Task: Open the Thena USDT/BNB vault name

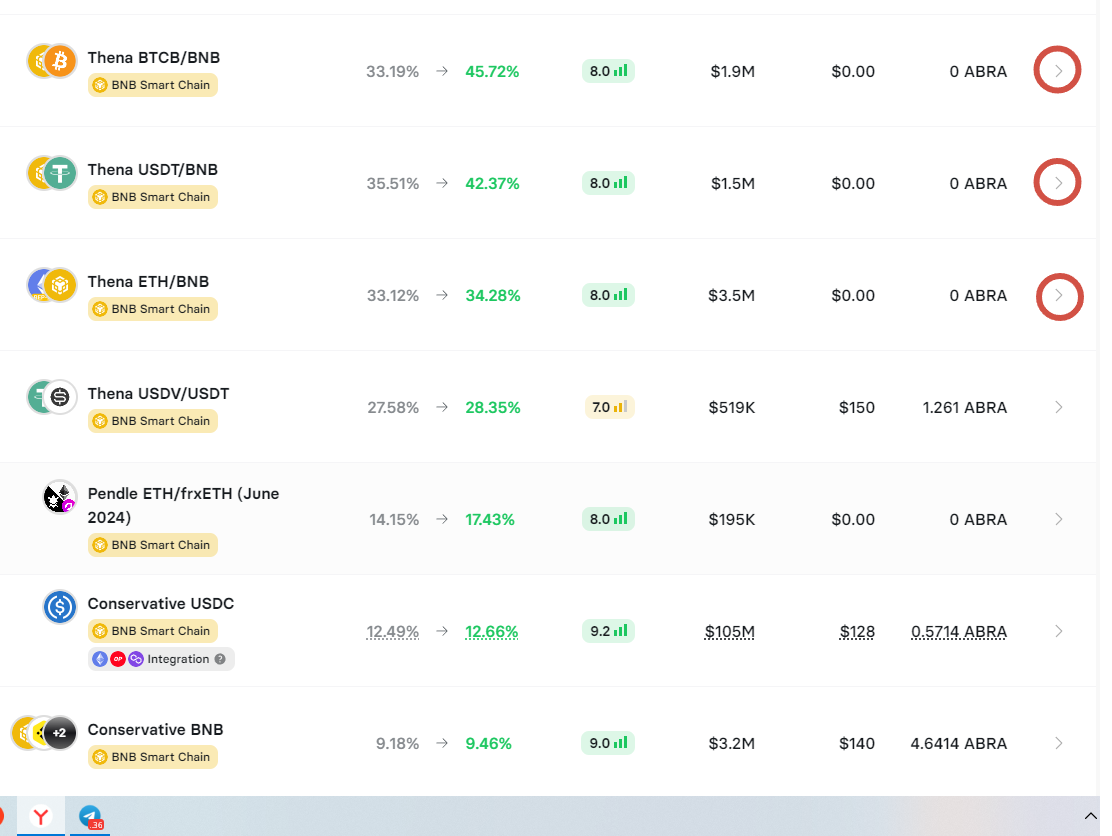Action: pos(152,169)
